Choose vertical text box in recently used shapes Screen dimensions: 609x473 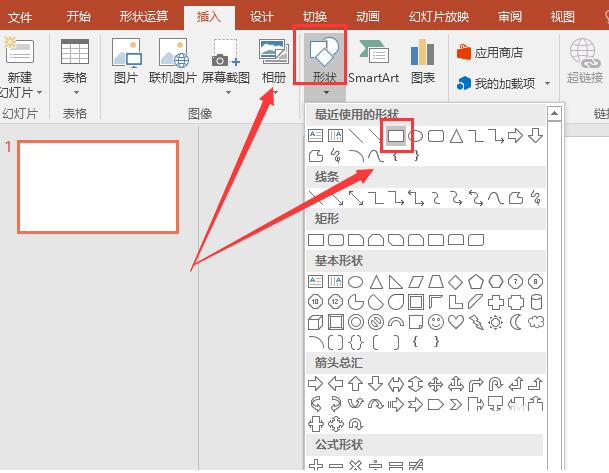[x=336, y=136]
